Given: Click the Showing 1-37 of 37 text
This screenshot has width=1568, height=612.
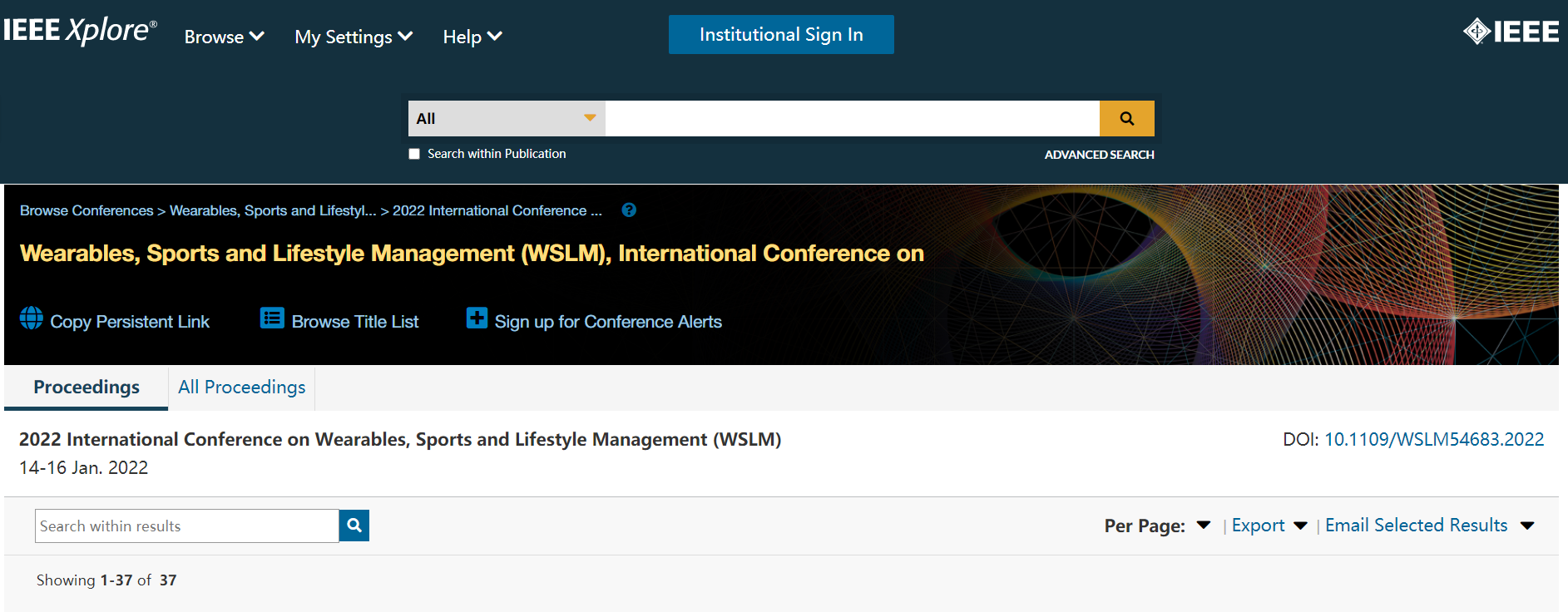Looking at the screenshot, I should 106,580.
